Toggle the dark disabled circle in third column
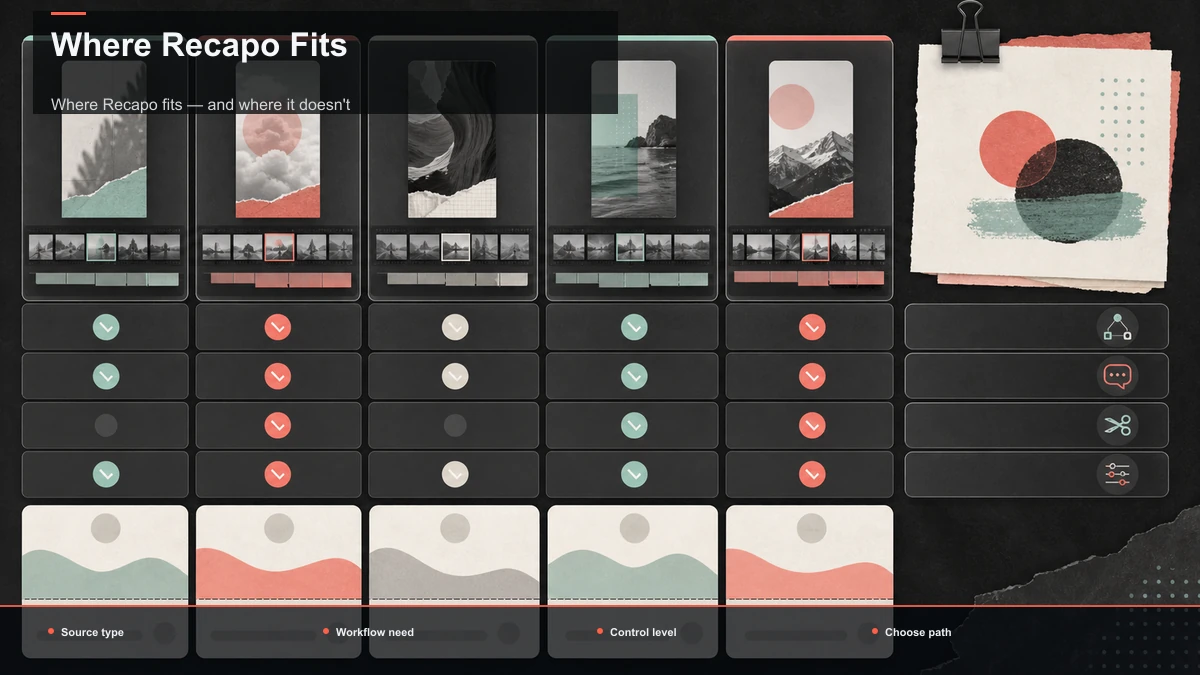 pyautogui.click(x=455, y=425)
